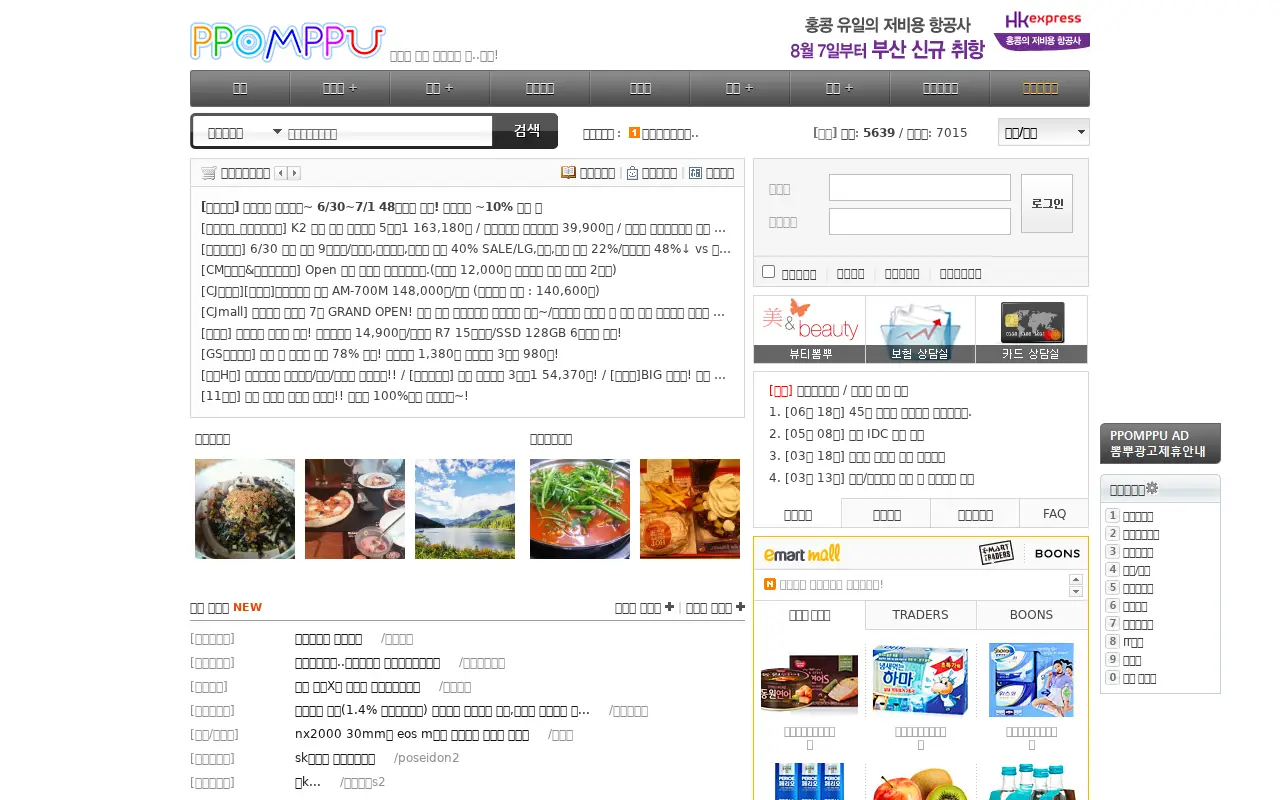Open the search category dropdown
Viewport: 1280px width, 800px height.
[244, 132]
